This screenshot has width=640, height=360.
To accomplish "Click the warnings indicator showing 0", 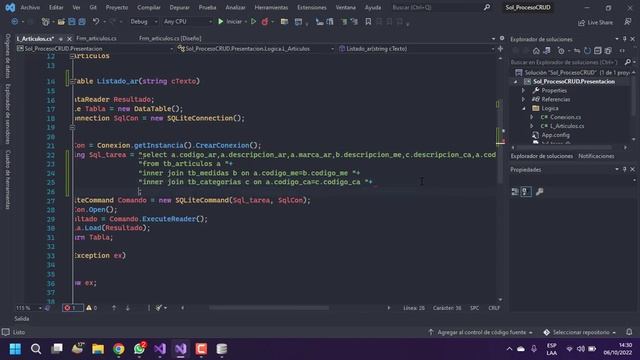I will coord(91,308).
